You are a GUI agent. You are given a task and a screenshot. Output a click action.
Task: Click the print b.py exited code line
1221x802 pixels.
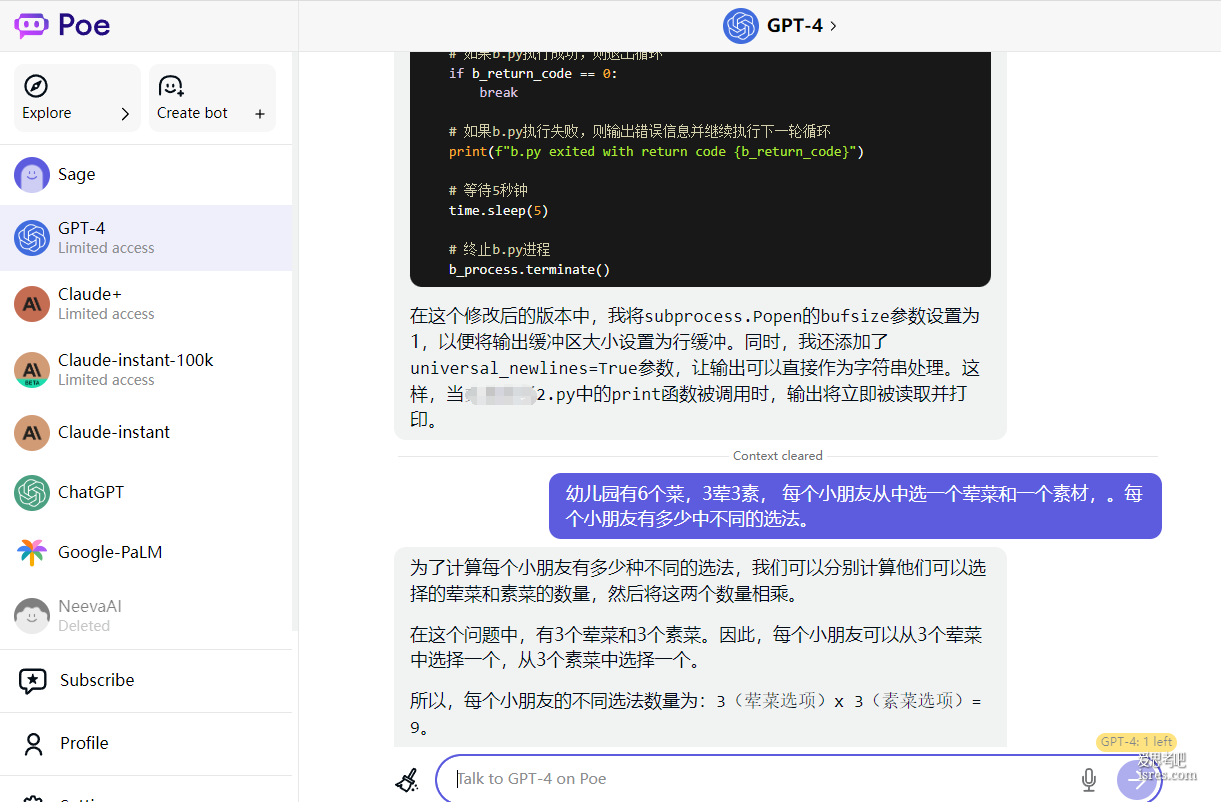[656, 152]
